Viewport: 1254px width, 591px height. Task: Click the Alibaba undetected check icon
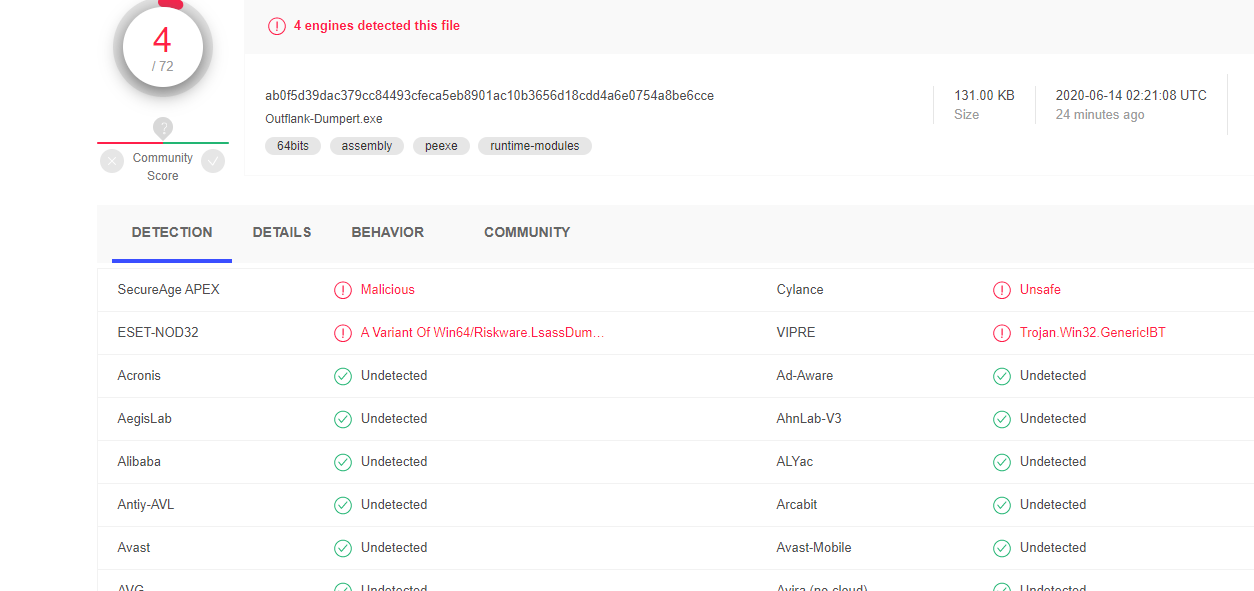tap(343, 462)
